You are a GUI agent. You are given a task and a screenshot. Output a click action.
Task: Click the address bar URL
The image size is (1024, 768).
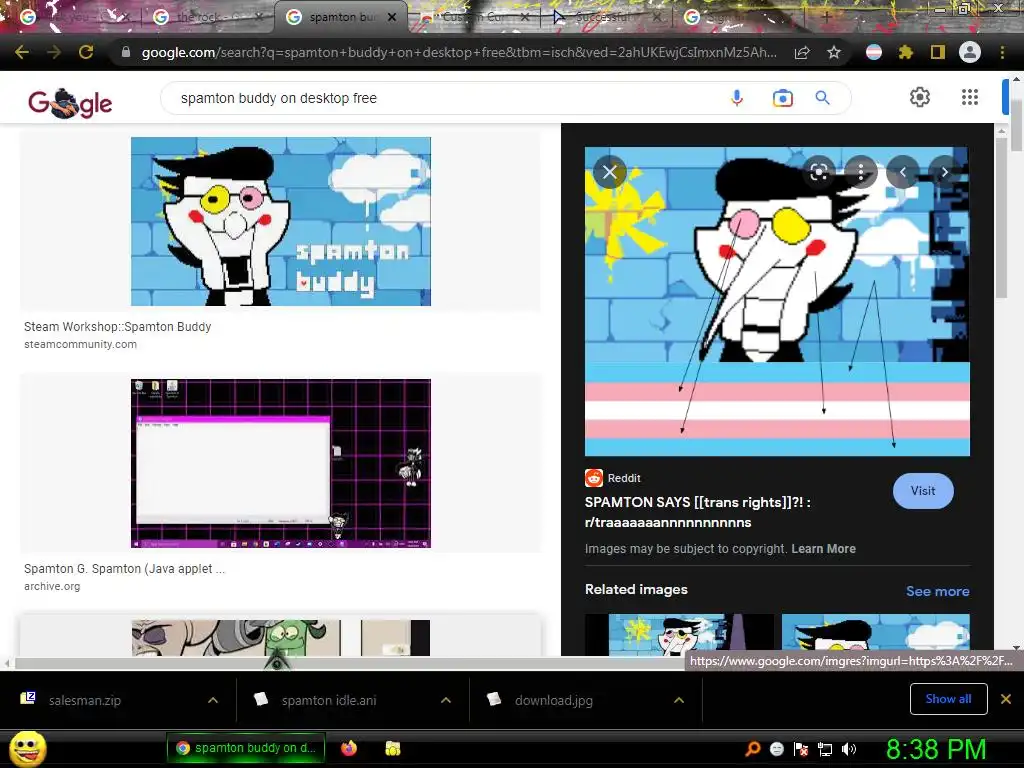tap(459, 52)
